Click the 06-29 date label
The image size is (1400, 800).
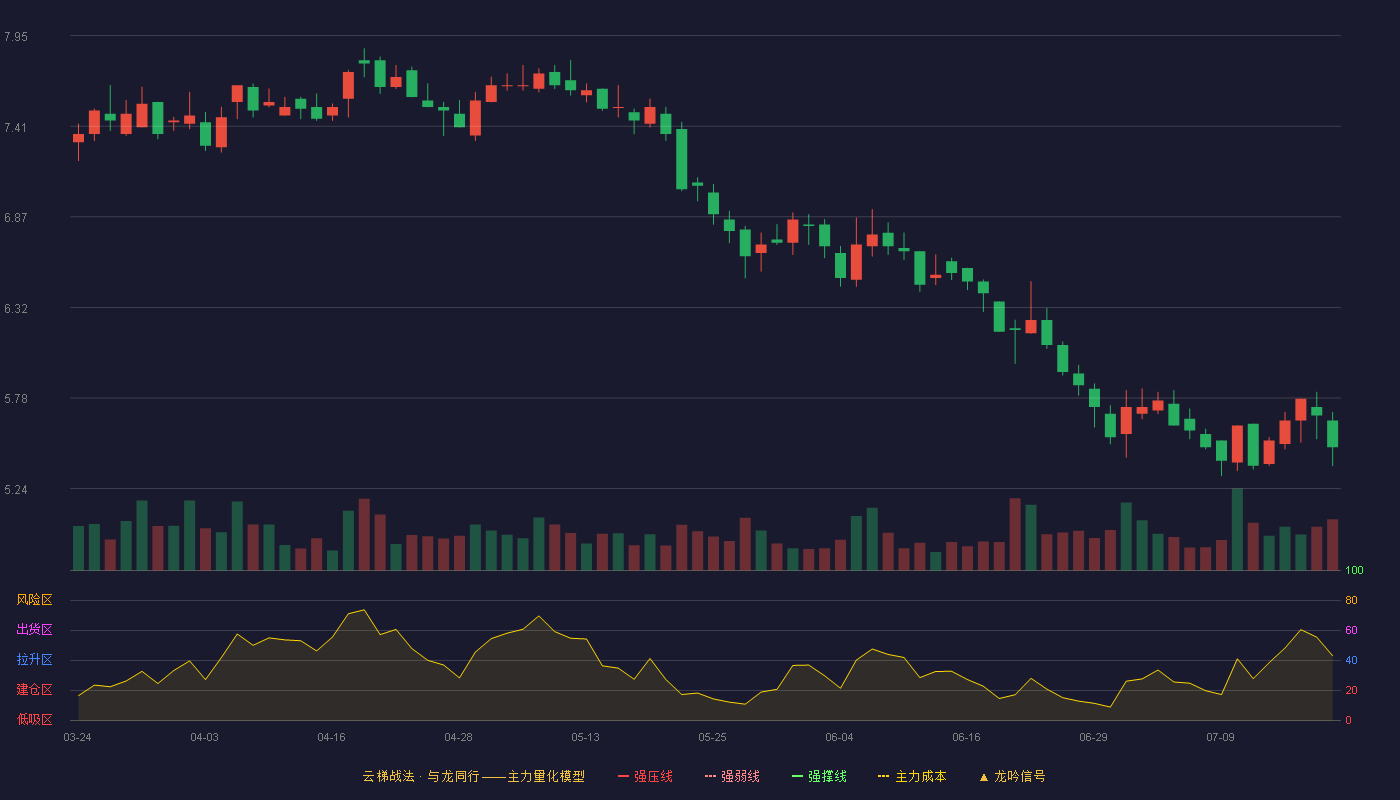click(x=1093, y=737)
